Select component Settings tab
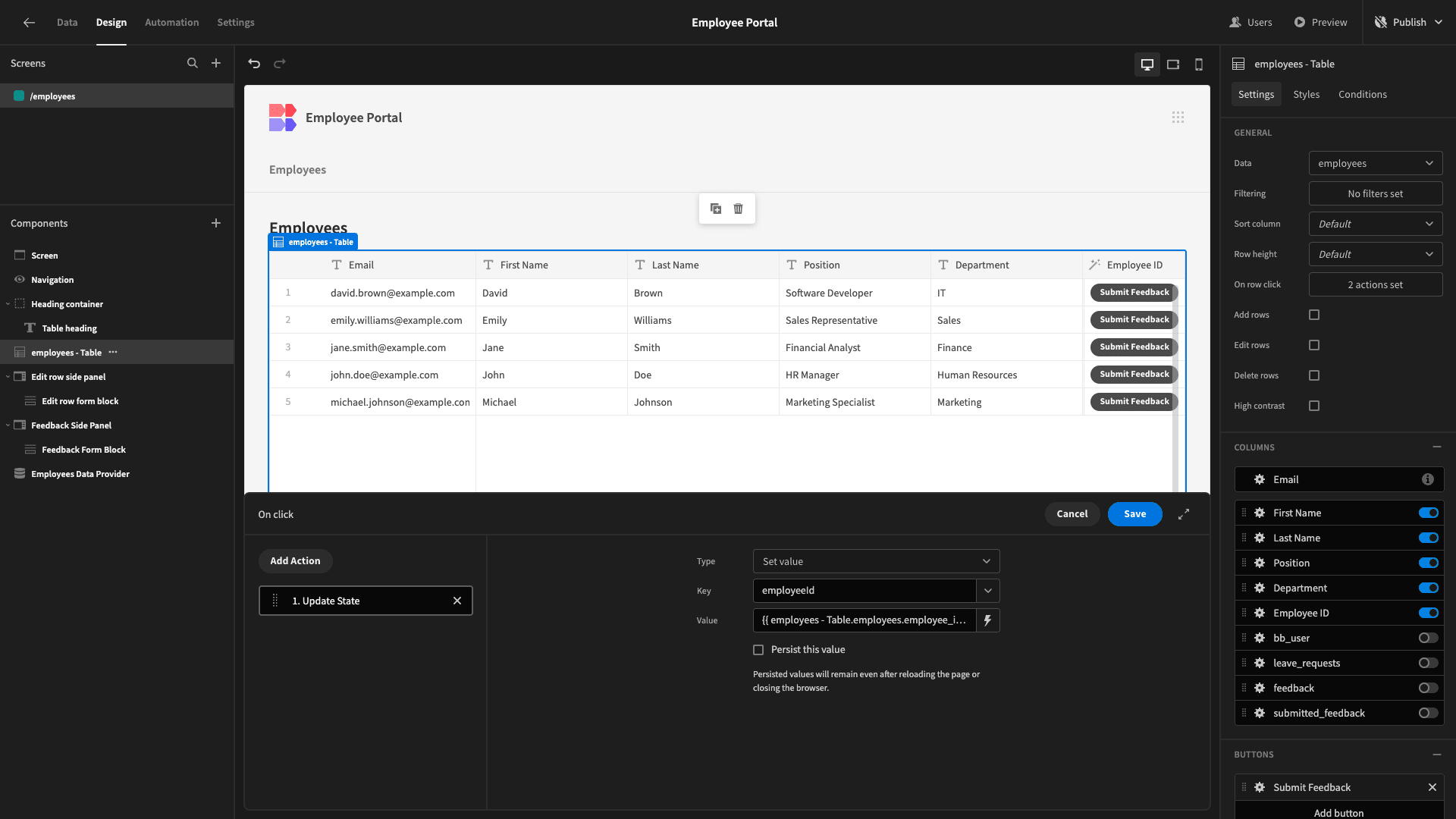 pyautogui.click(x=1256, y=95)
